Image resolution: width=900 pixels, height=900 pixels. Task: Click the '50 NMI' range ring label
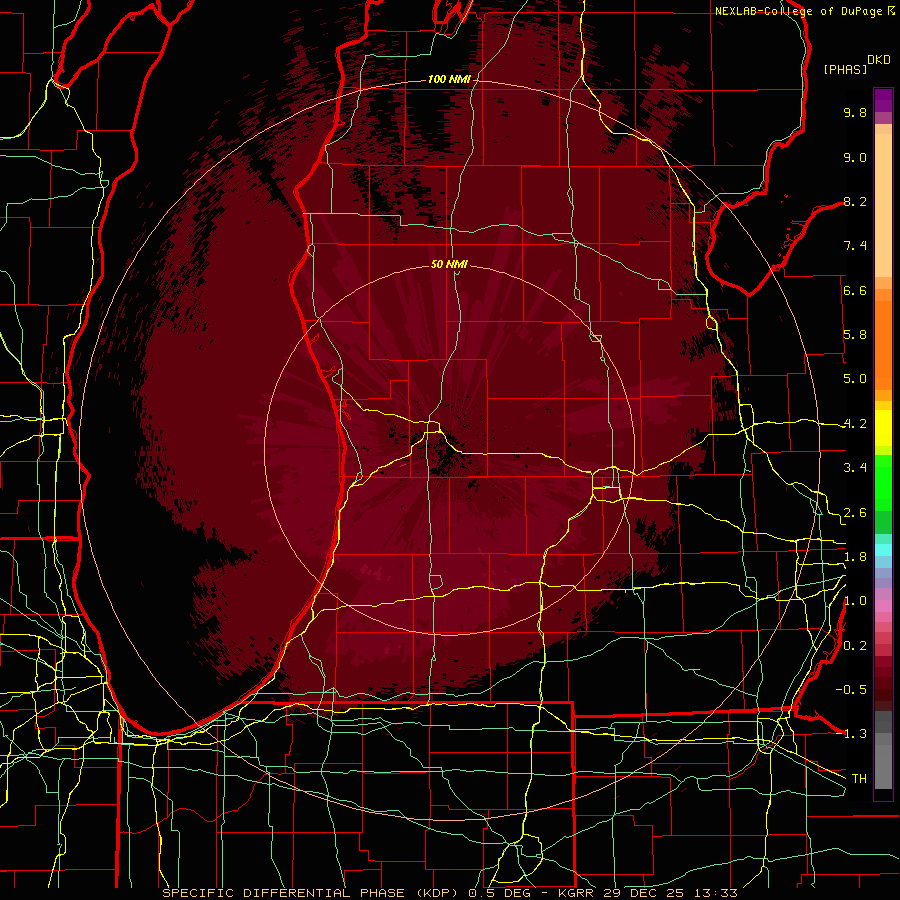[x=449, y=264]
